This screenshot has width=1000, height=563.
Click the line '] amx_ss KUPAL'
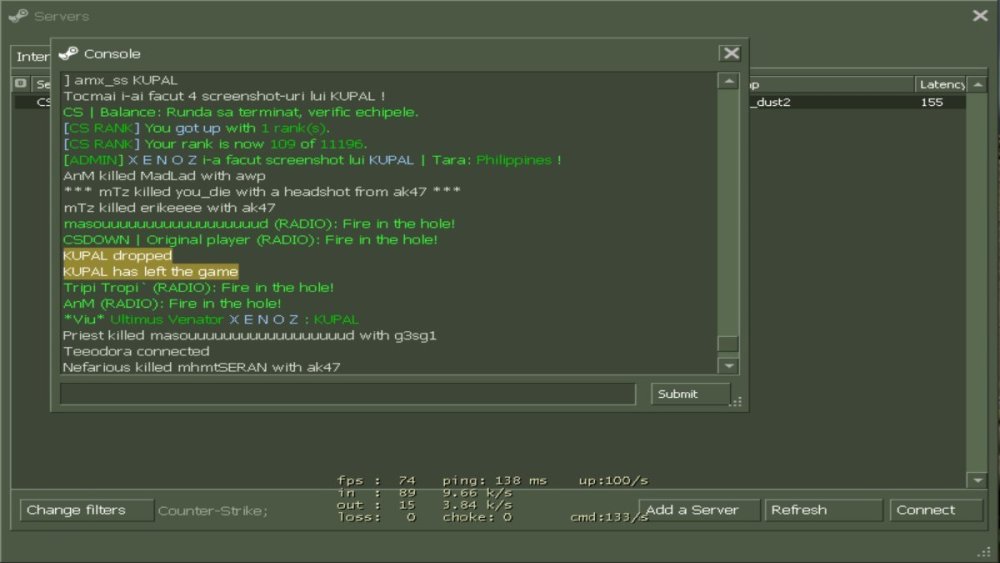[x=121, y=80]
